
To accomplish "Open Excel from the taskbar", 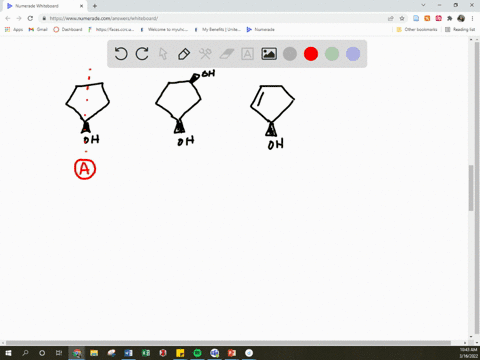I will 146,353.
